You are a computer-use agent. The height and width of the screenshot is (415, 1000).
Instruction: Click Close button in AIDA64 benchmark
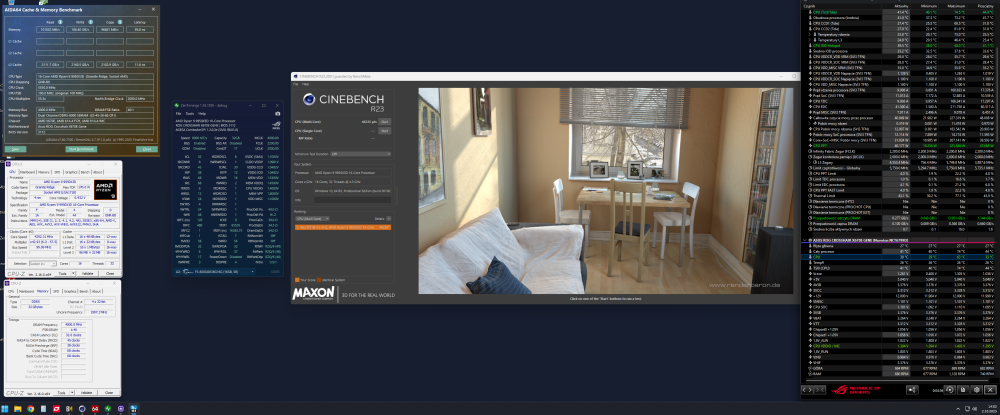pyautogui.click(x=147, y=149)
